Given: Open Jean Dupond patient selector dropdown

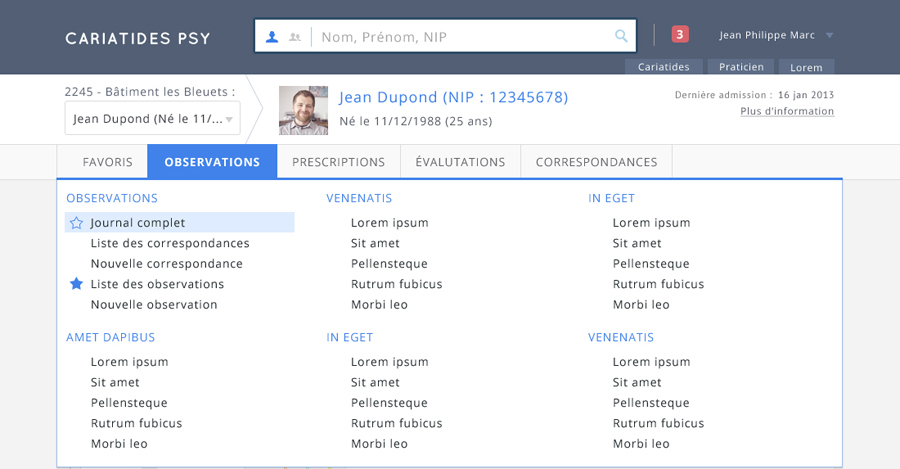Looking at the screenshot, I should (x=153, y=119).
